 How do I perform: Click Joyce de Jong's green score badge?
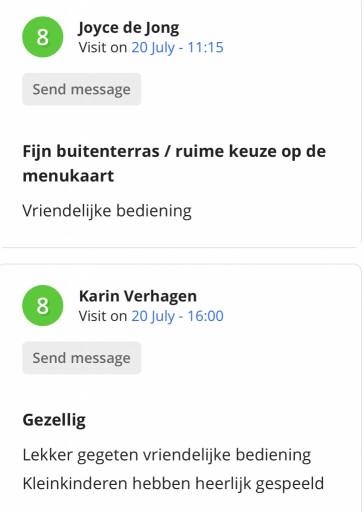(43, 37)
